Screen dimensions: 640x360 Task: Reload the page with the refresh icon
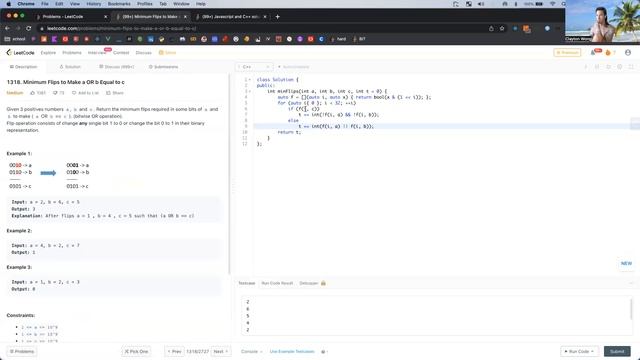click(29, 28)
